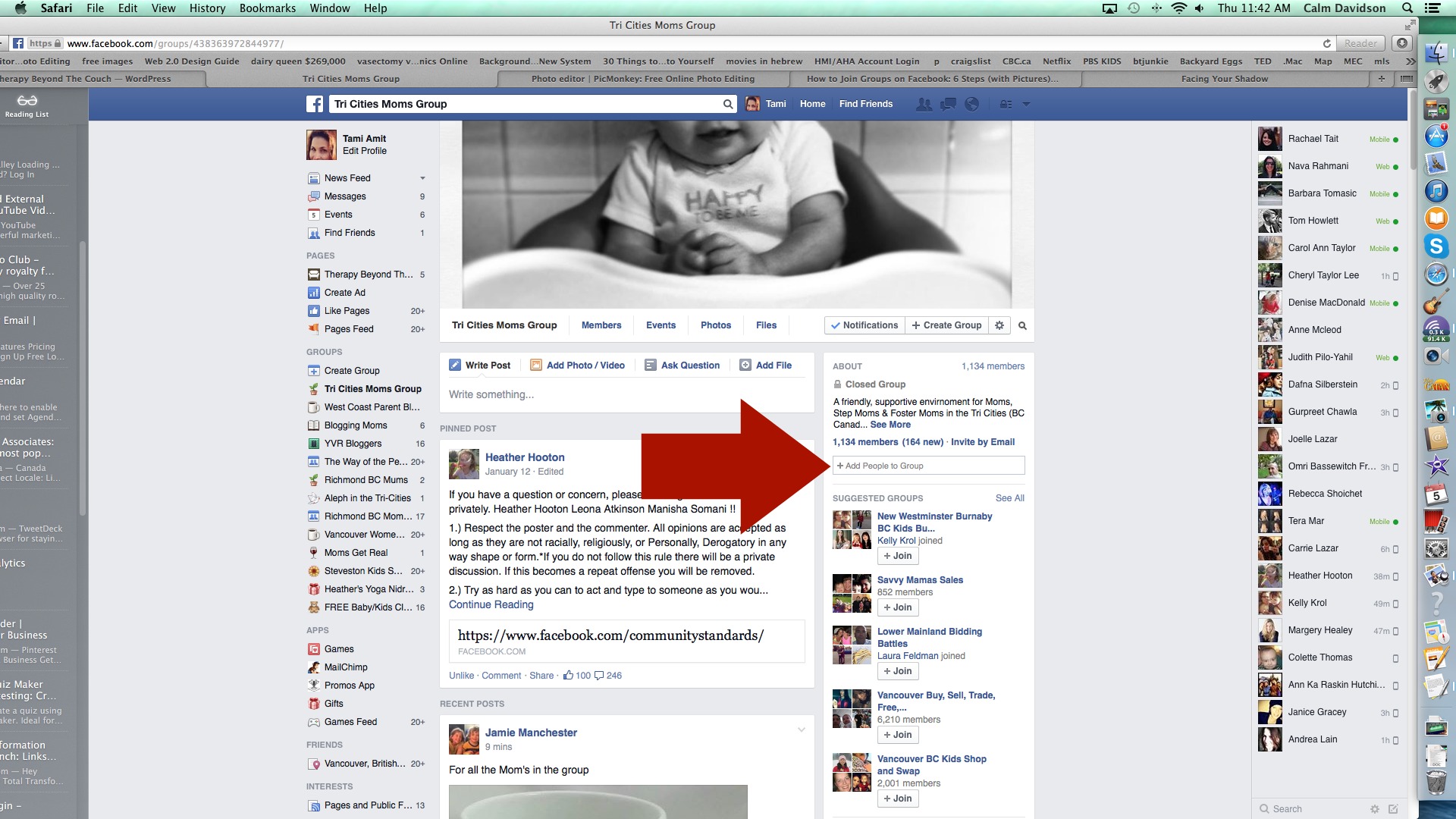Toggle the group Notifications checkmark button
The width and height of the screenshot is (1456, 819).
tap(864, 325)
